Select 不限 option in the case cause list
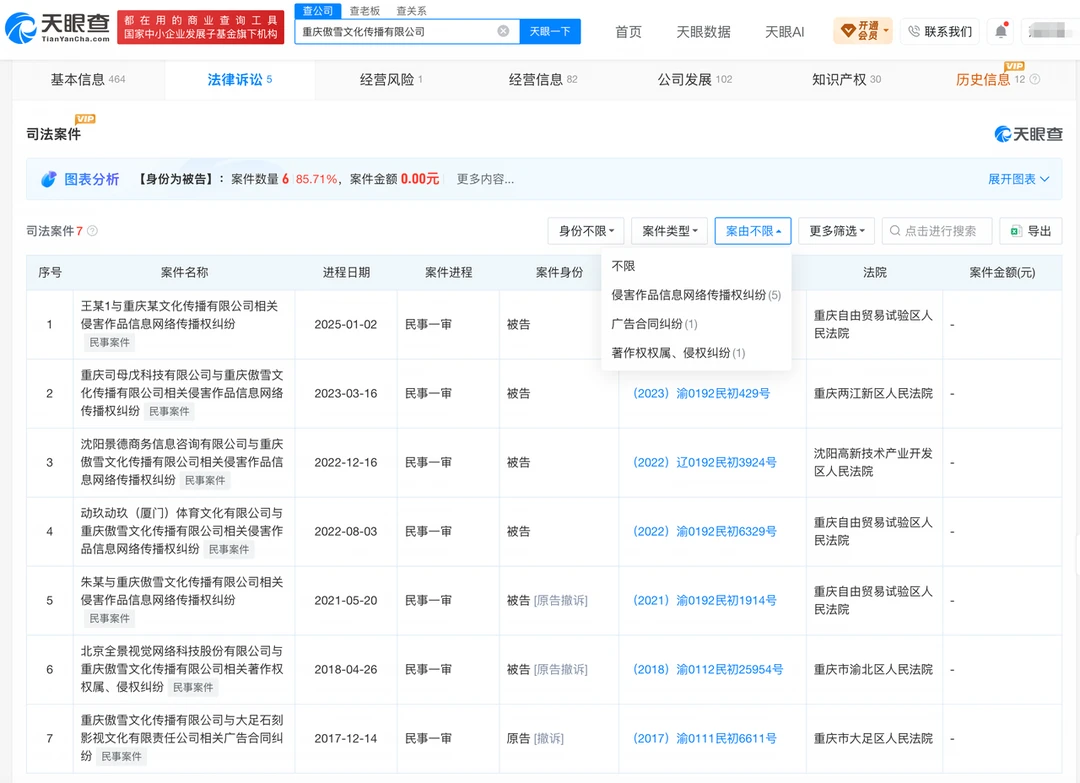The height and width of the screenshot is (783, 1080). point(623,266)
